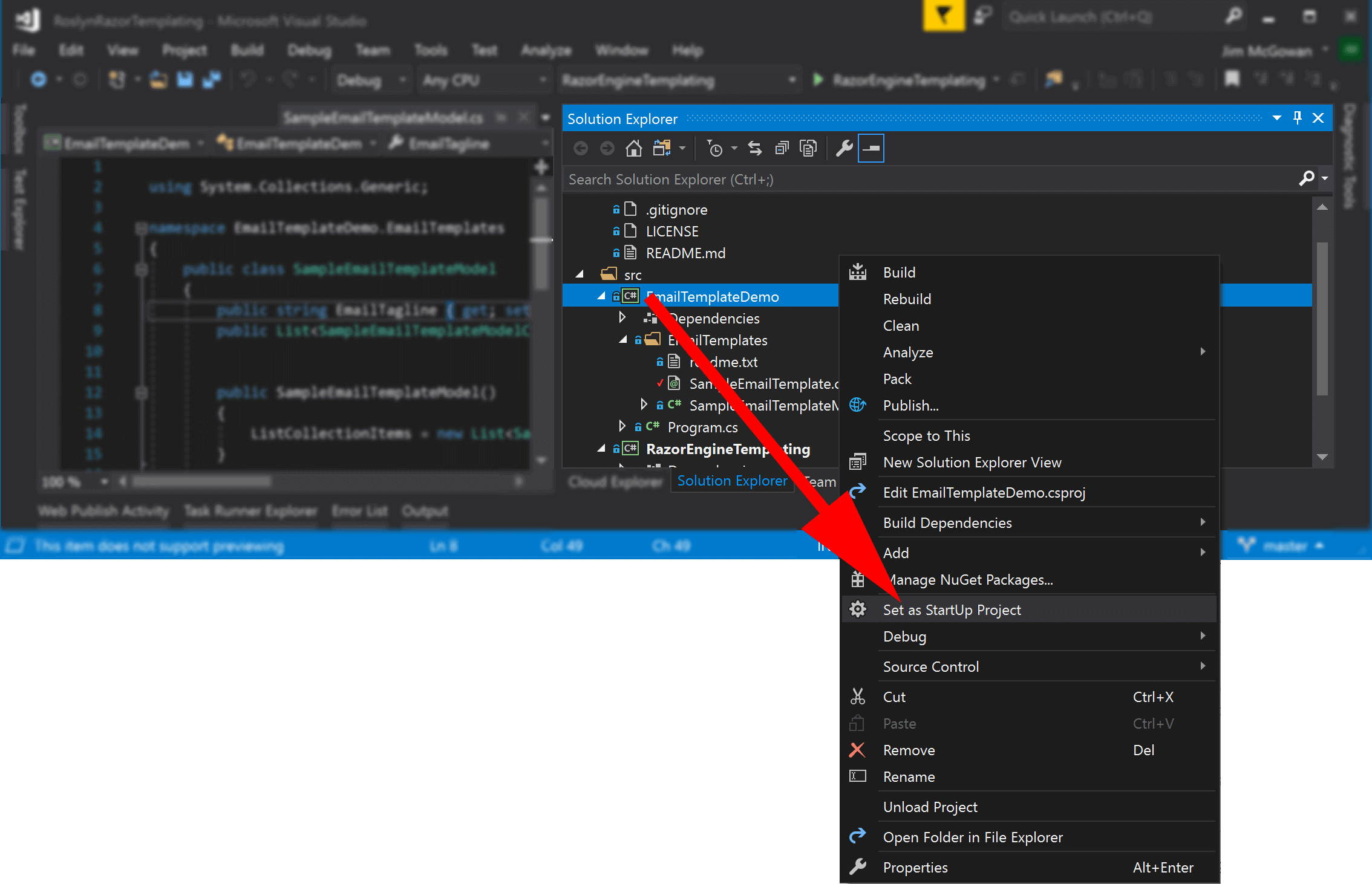The image size is (1372, 884).
Task: Select README.md in the tree
Action: click(685, 253)
